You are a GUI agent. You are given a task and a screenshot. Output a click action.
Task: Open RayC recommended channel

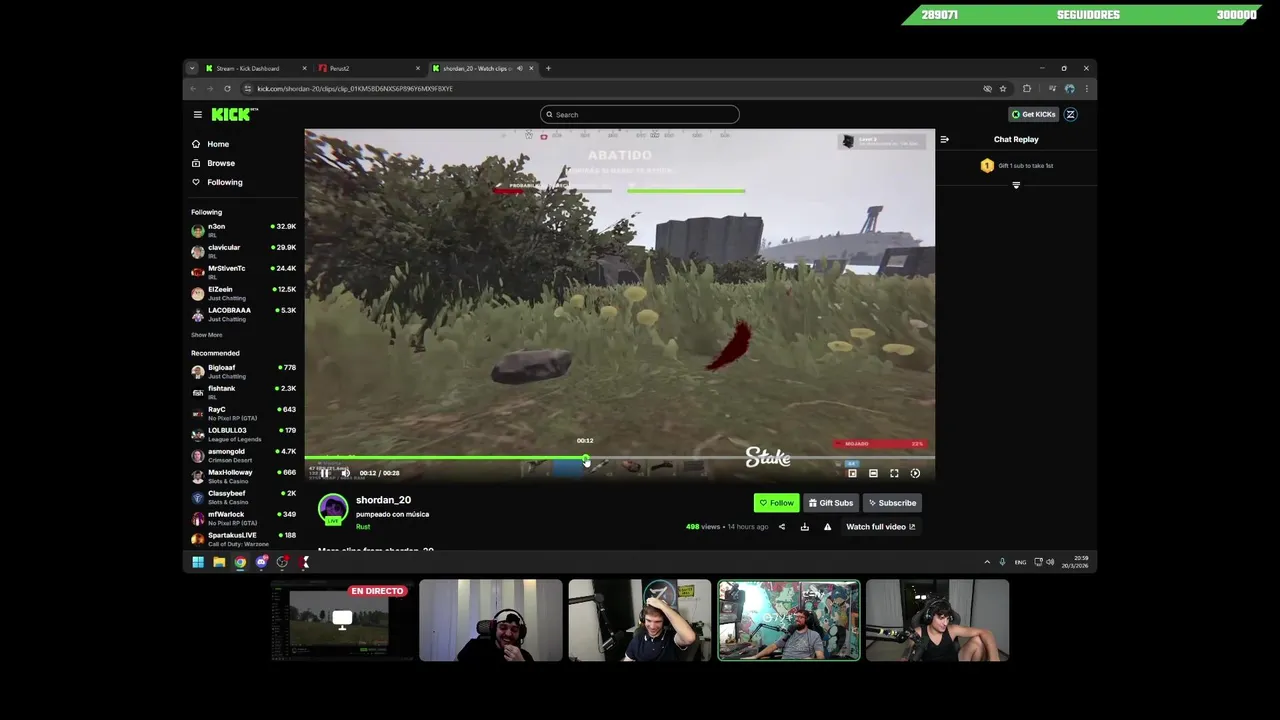[x=244, y=413]
